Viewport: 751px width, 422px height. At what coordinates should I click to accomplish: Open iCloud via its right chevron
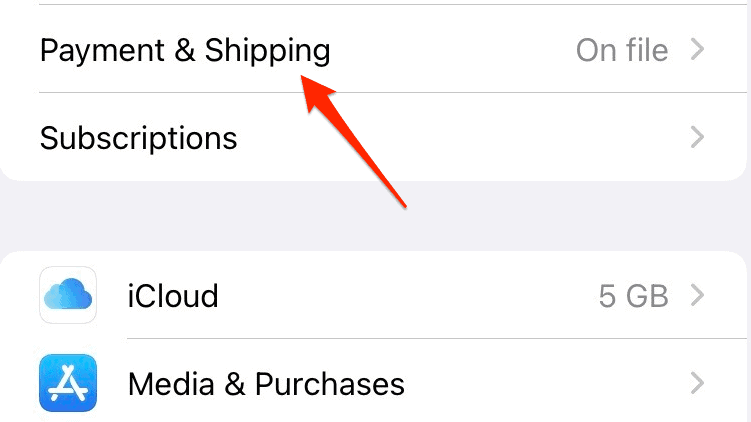pos(698,295)
